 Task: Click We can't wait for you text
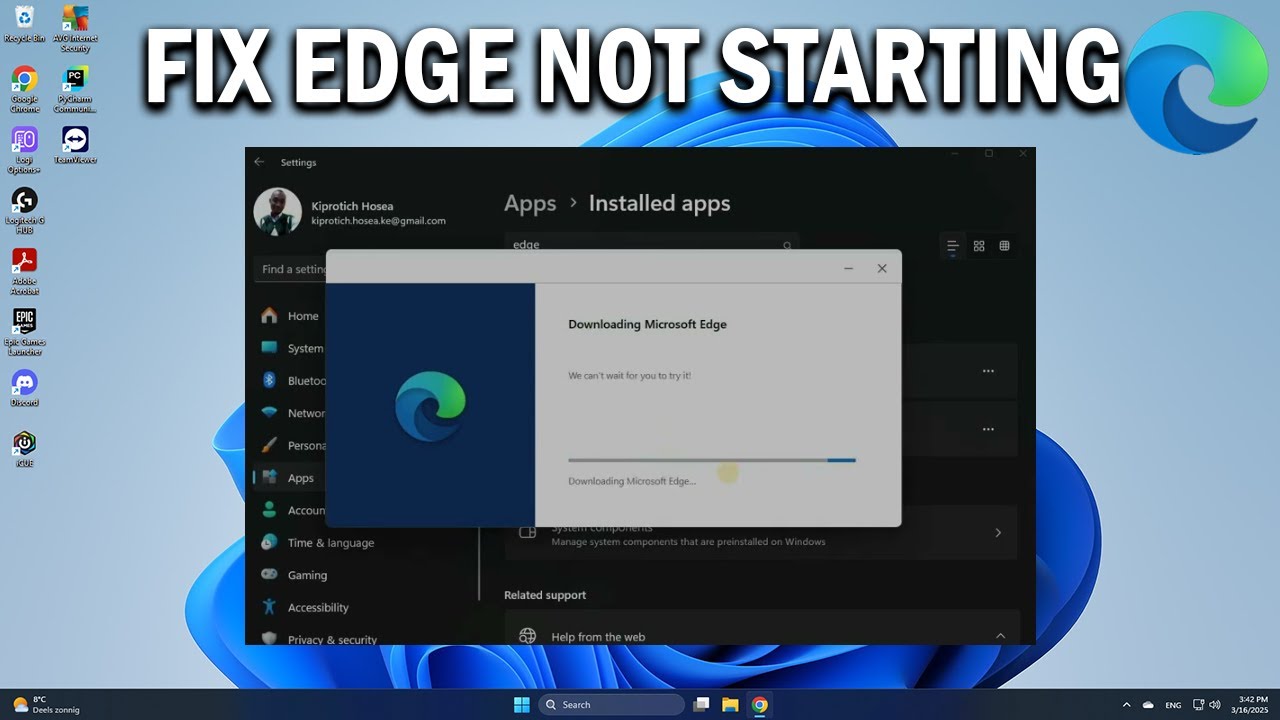coord(629,376)
